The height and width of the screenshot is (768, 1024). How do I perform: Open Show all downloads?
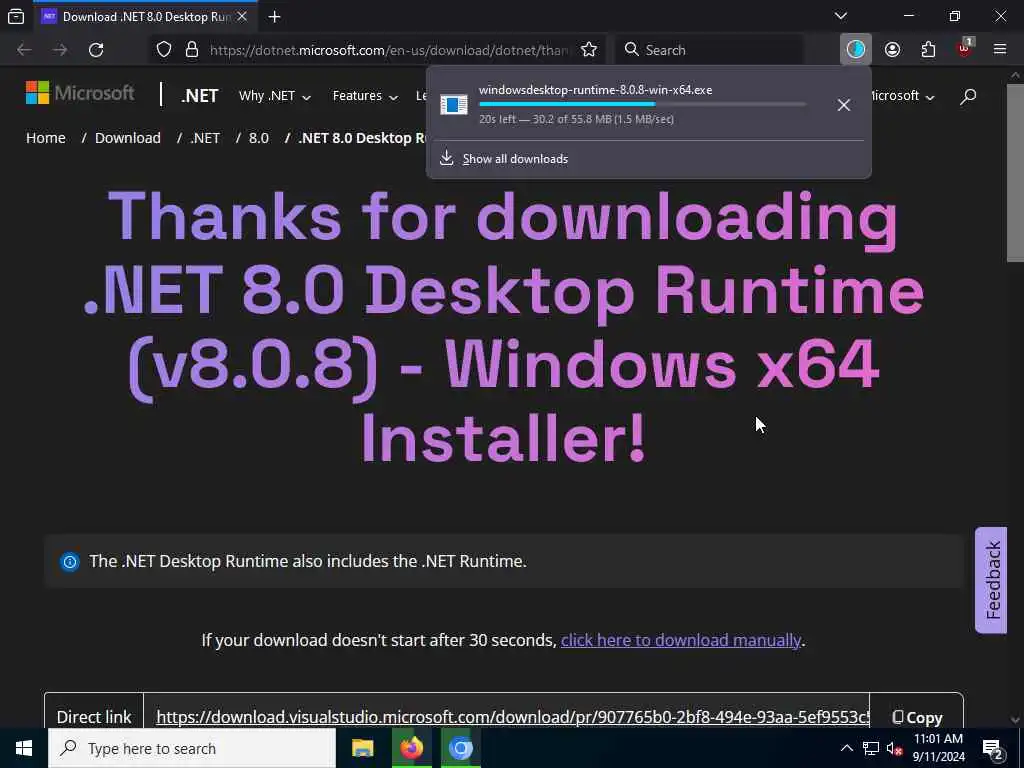coord(515,159)
